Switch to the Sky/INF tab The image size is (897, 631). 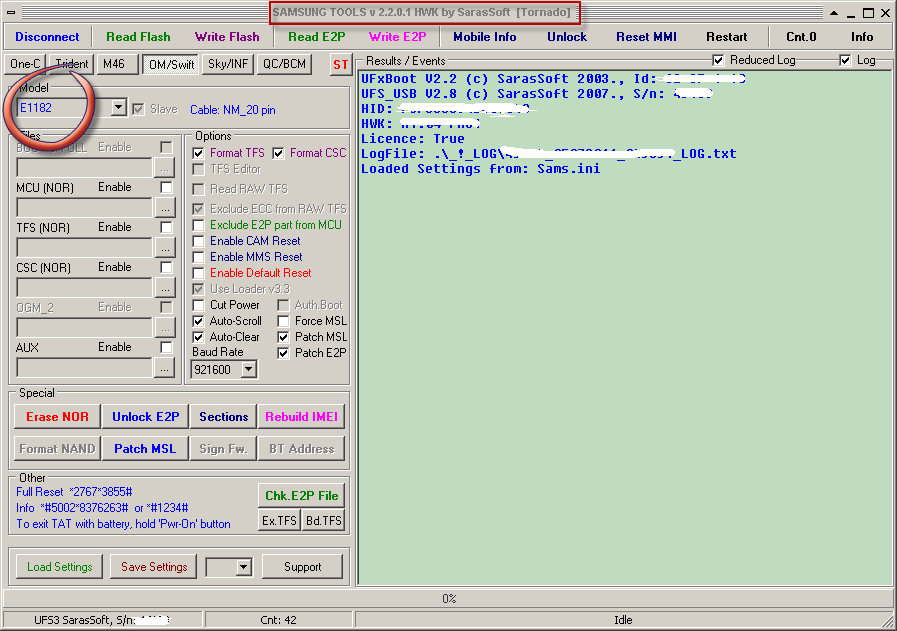[x=228, y=64]
